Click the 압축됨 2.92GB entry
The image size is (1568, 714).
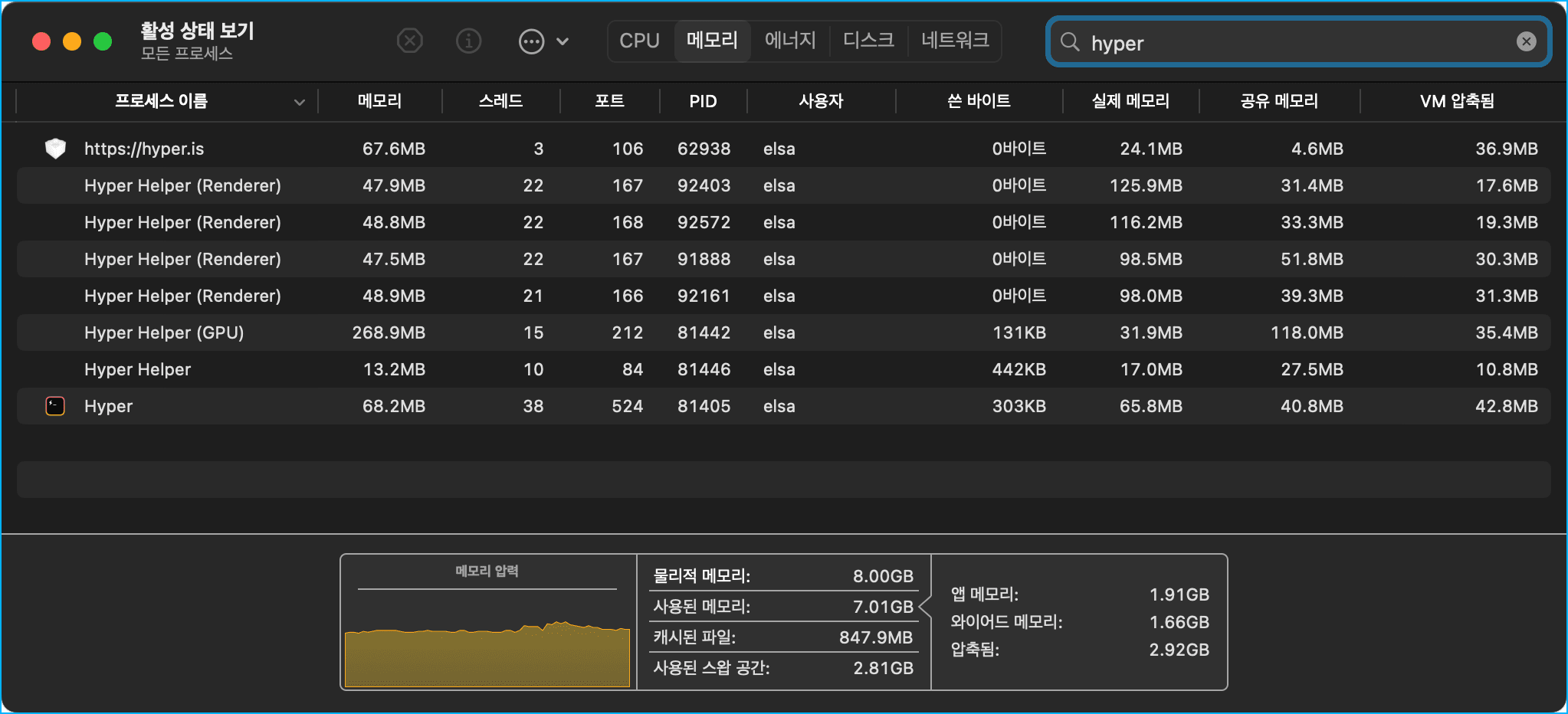(1080, 650)
